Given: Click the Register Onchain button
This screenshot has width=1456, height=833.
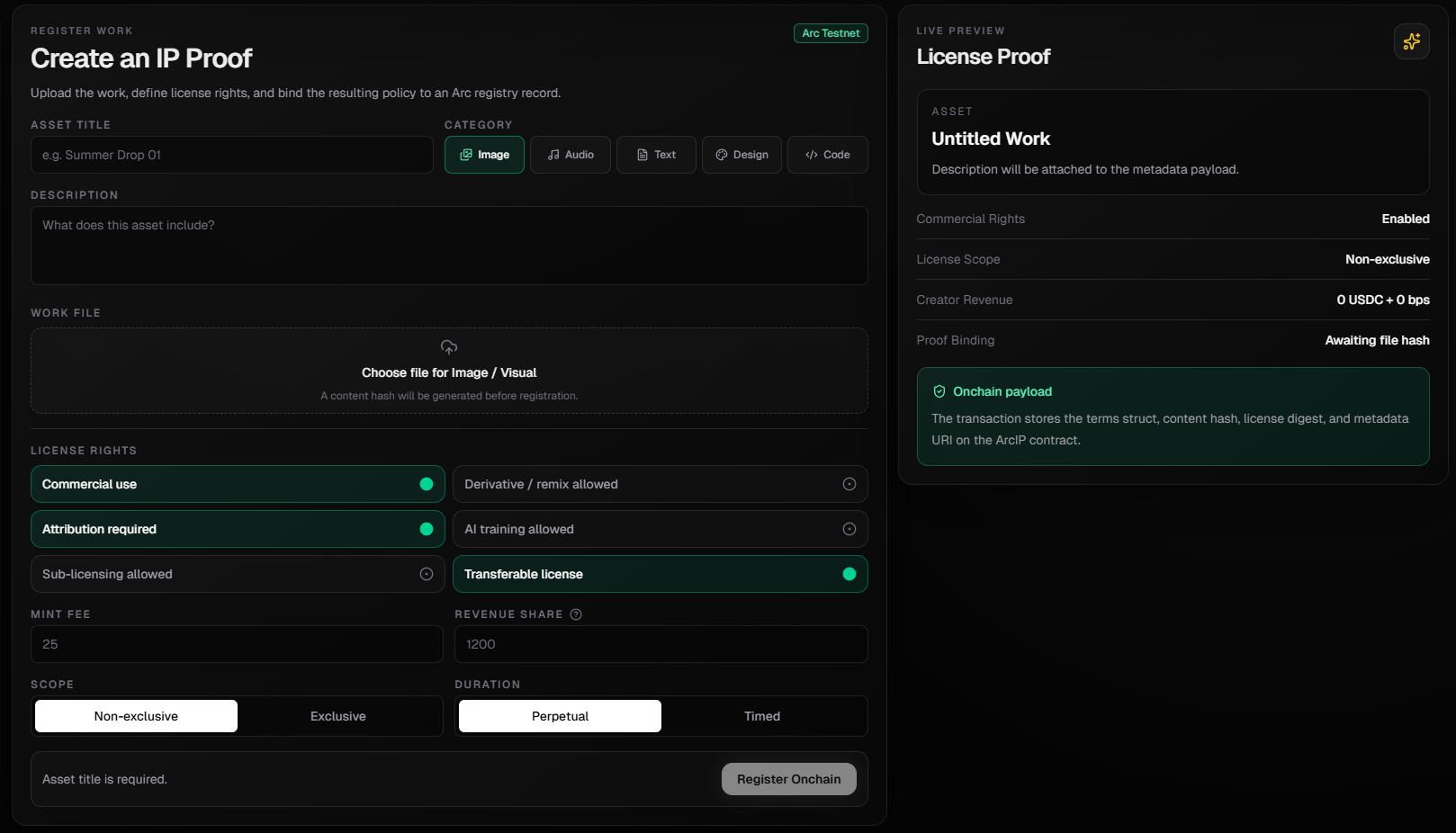Looking at the screenshot, I should 788,778.
